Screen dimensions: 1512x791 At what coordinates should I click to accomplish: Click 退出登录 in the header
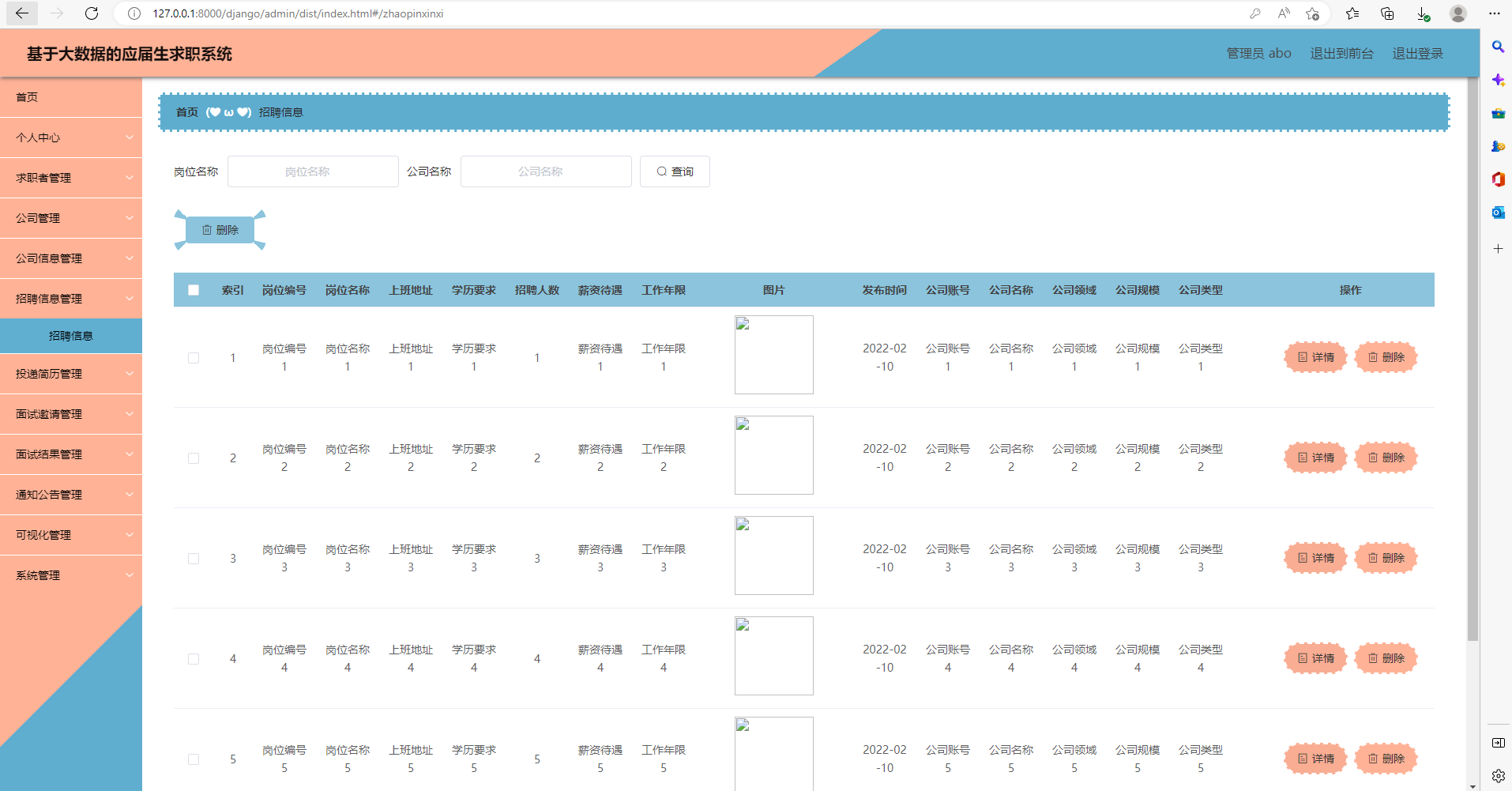click(x=1417, y=54)
